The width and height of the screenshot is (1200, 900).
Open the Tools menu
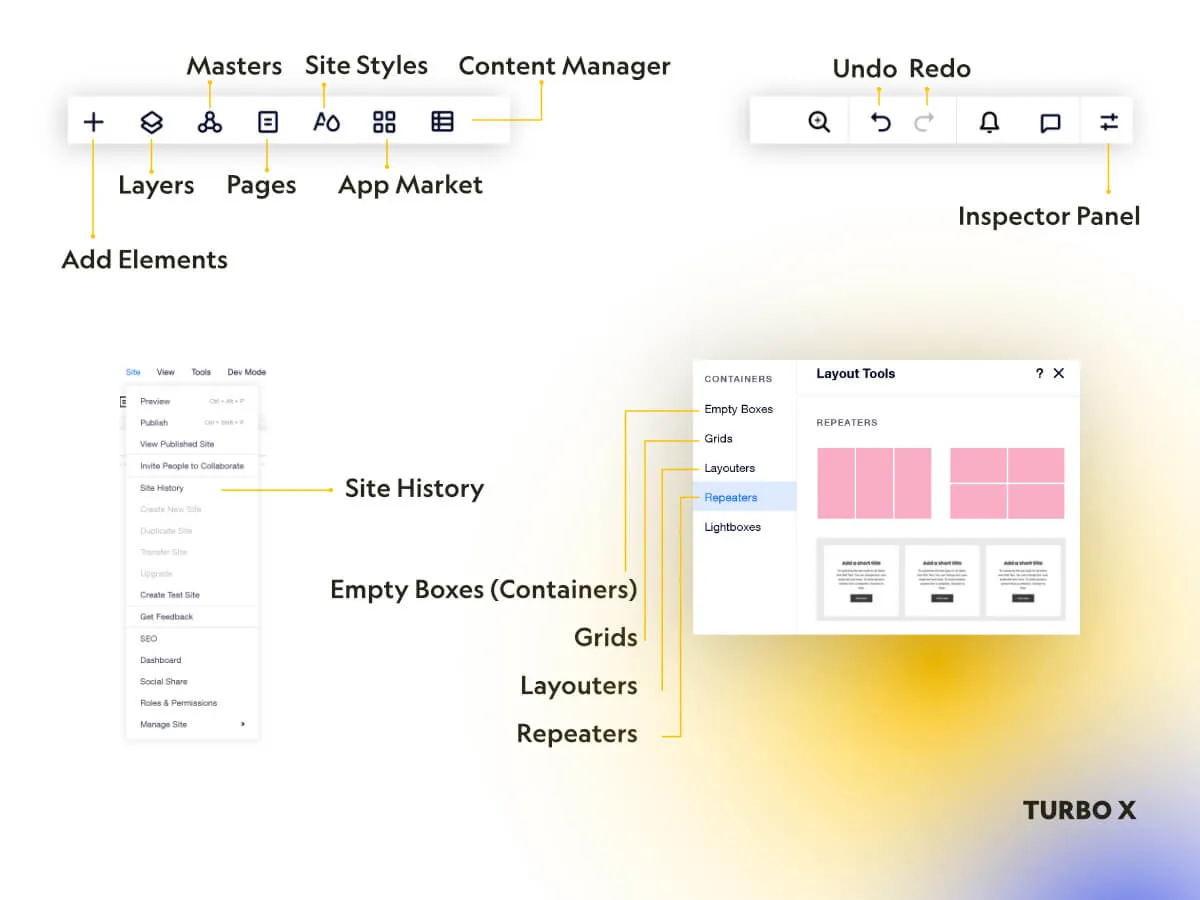point(201,372)
